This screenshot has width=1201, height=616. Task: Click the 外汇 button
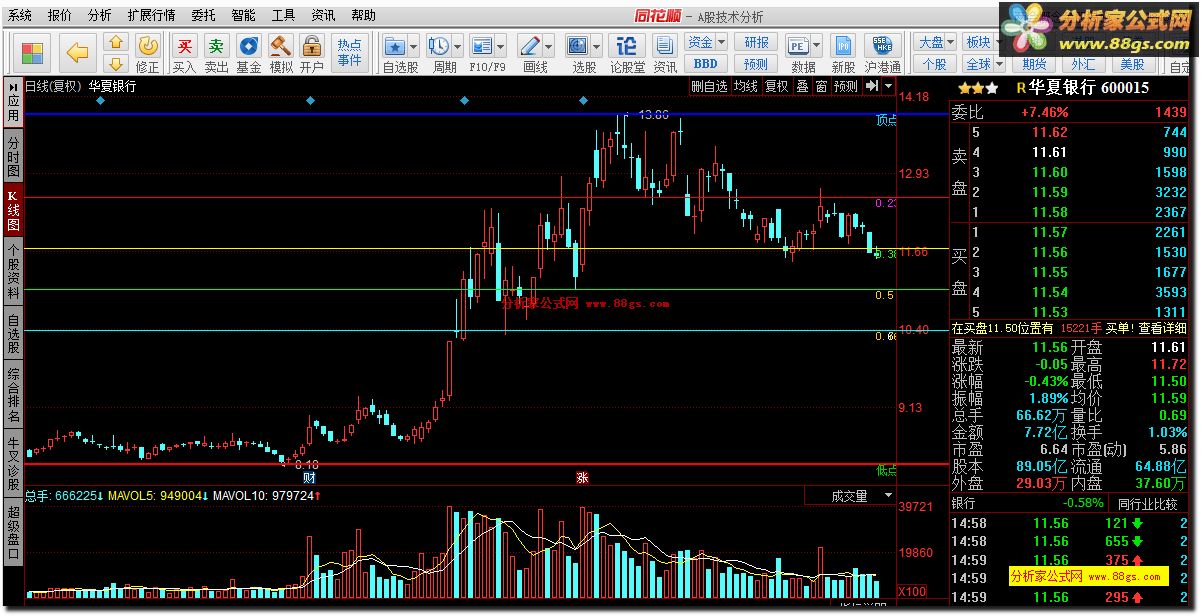pyautogui.click(x=1084, y=64)
